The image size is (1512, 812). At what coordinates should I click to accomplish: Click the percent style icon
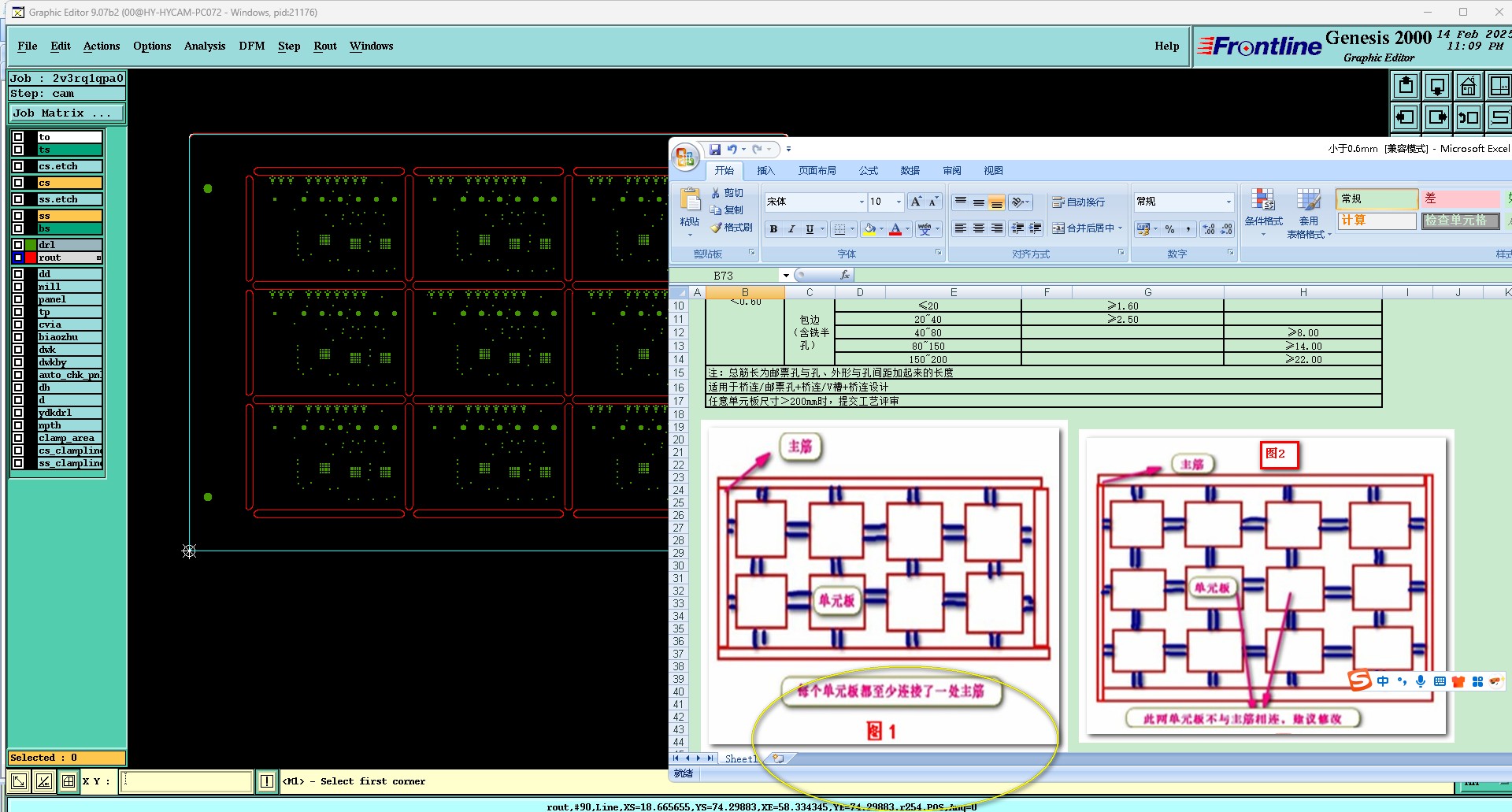point(1170,228)
